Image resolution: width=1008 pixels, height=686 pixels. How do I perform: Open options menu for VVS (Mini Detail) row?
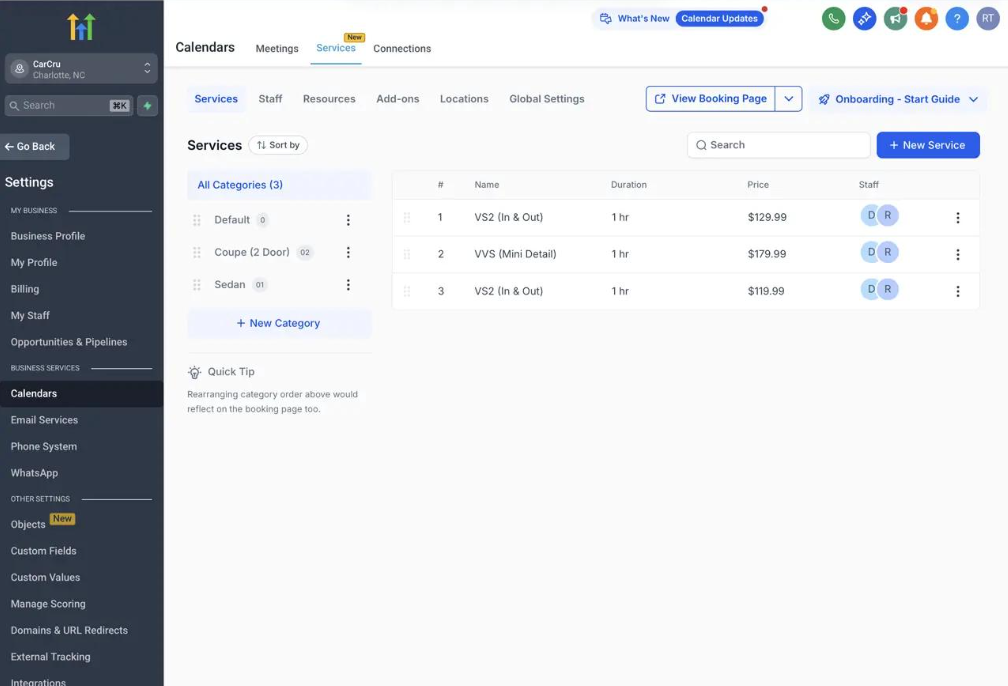[x=957, y=254]
